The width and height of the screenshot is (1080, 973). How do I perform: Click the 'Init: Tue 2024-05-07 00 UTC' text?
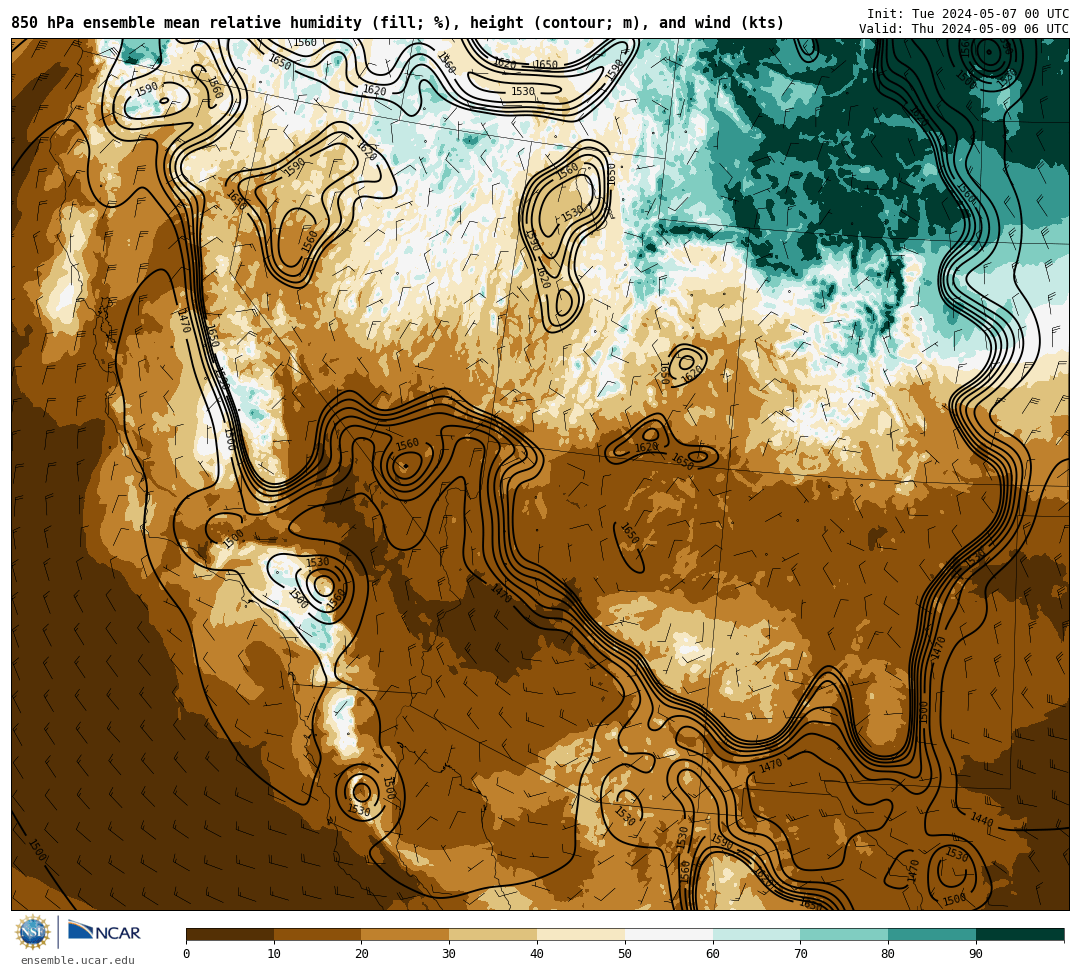click(x=968, y=14)
